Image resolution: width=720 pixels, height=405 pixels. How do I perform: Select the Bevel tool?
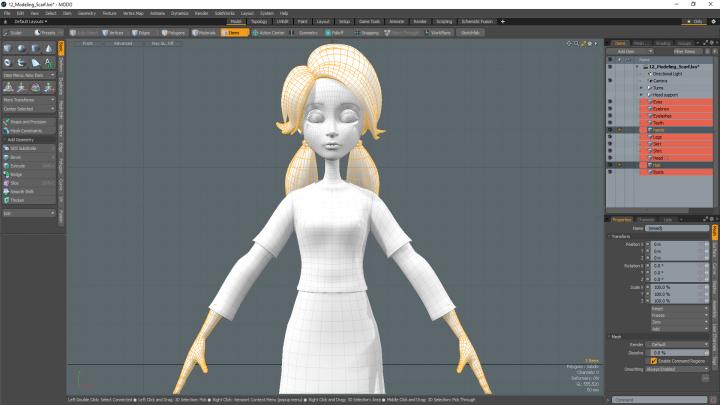click(x=16, y=157)
